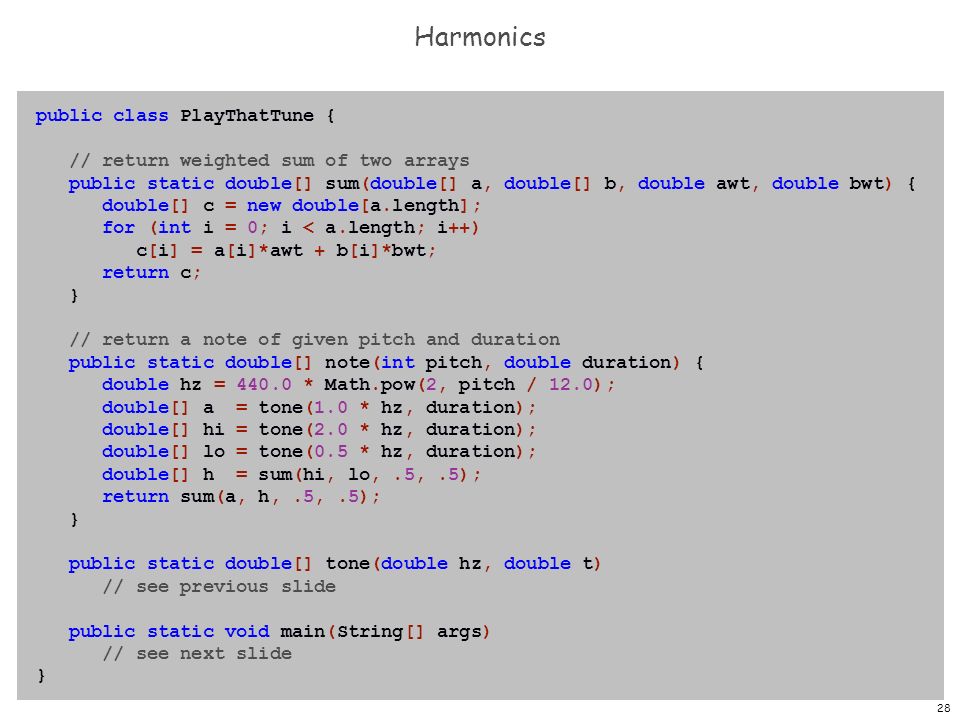
Task: Select the comment "// see previous slide"
Action: point(219,587)
